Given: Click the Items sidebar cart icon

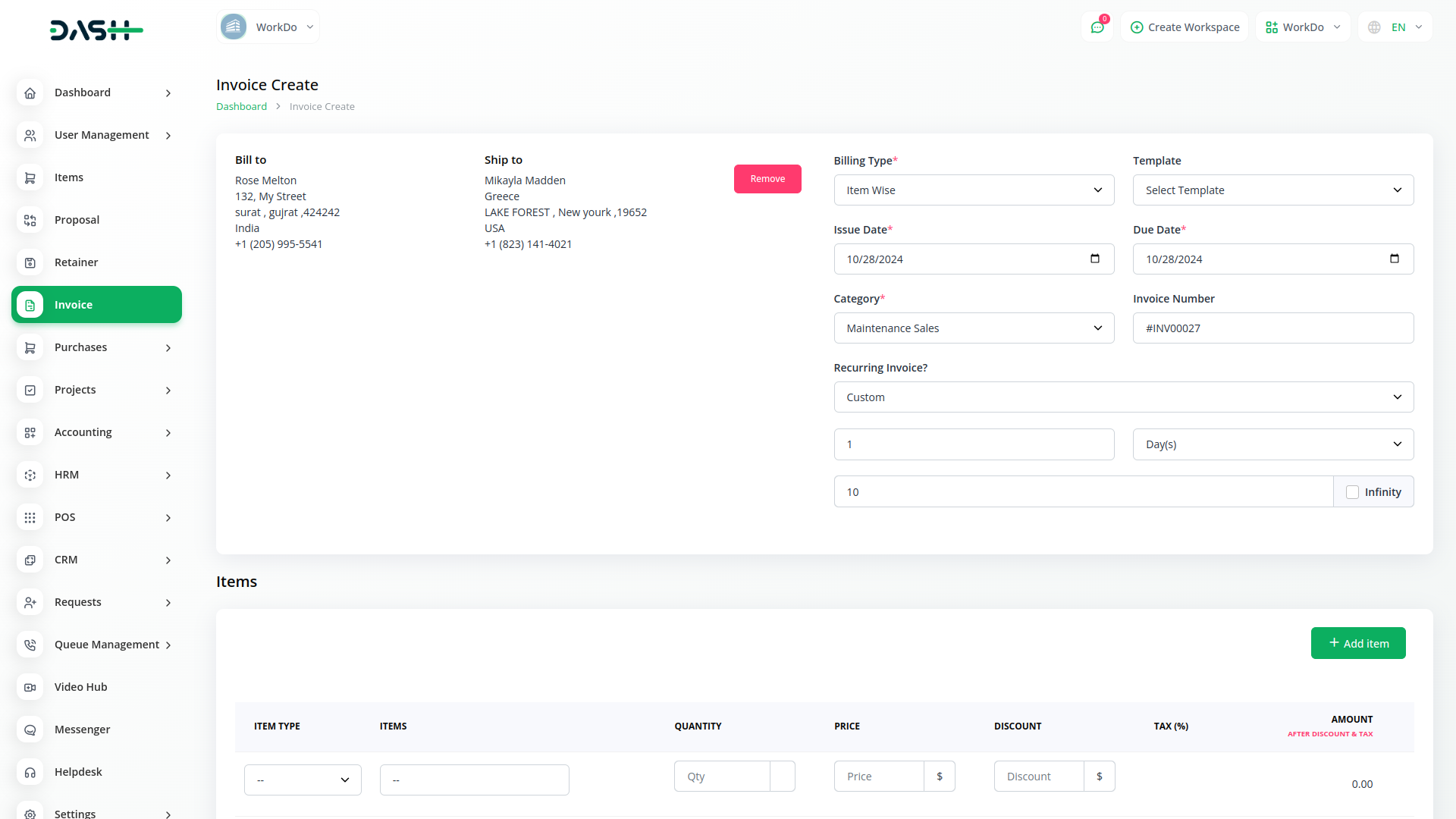Looking at the screenshot, I should tap(30, 177).
